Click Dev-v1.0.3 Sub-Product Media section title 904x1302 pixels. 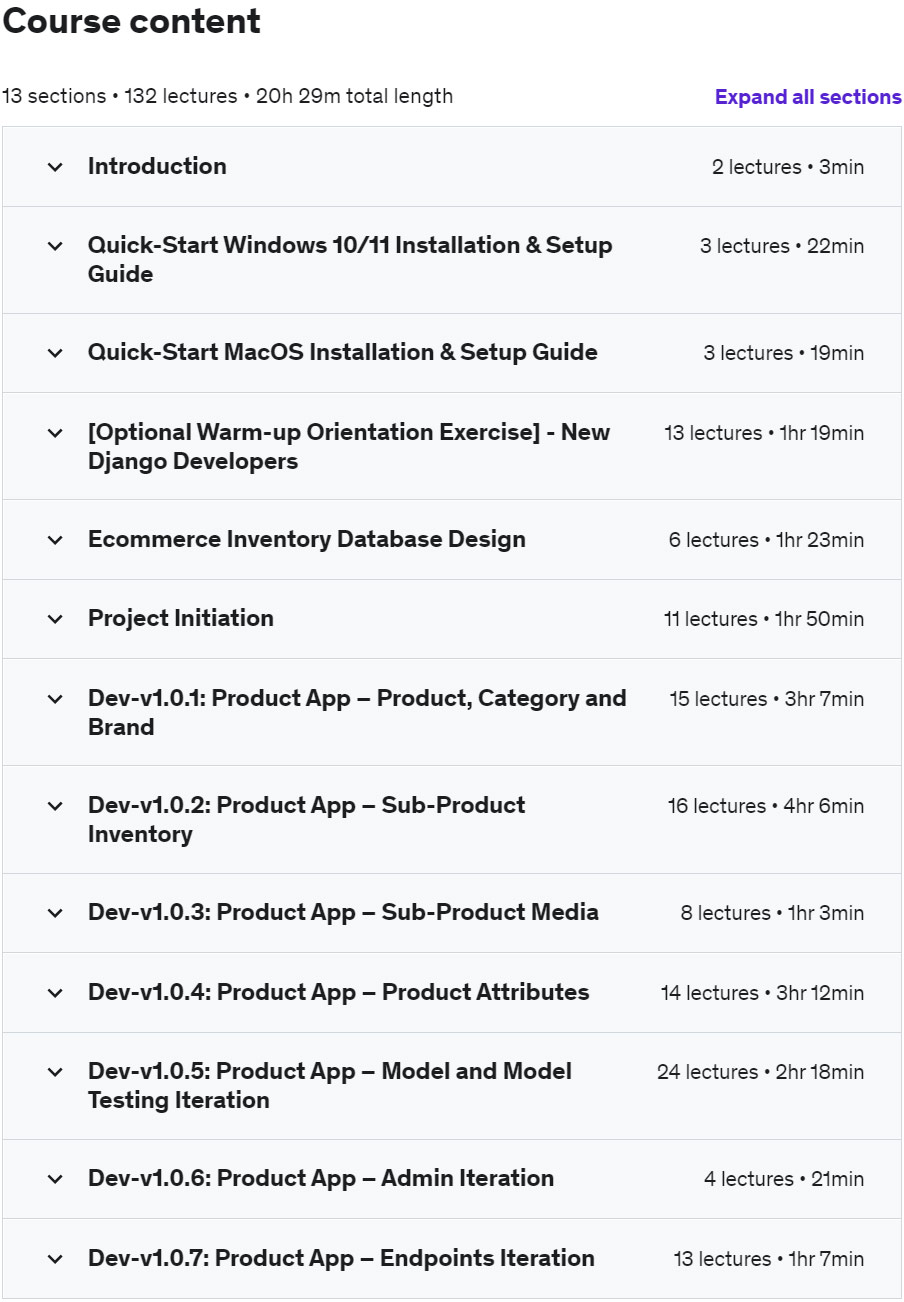click(x=343, y=912)
